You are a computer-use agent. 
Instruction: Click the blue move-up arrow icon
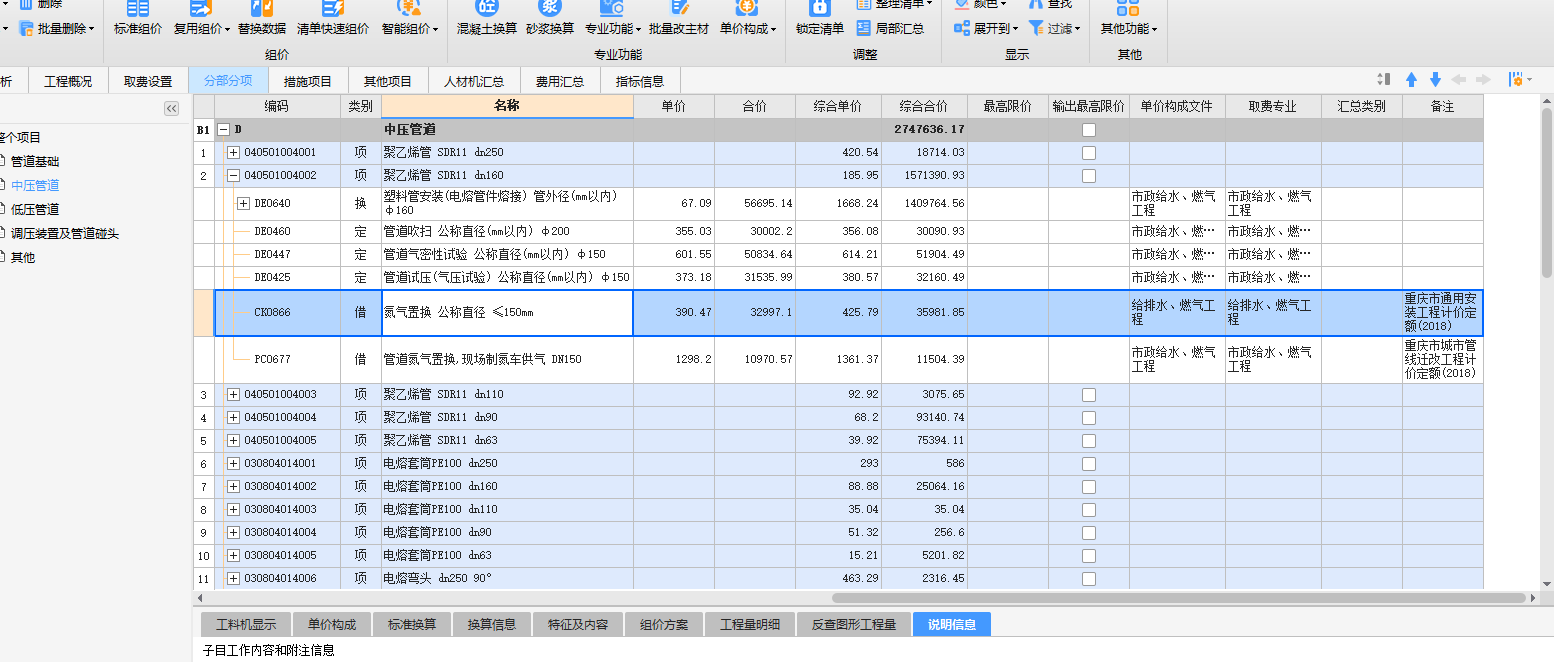point(1411,80)
